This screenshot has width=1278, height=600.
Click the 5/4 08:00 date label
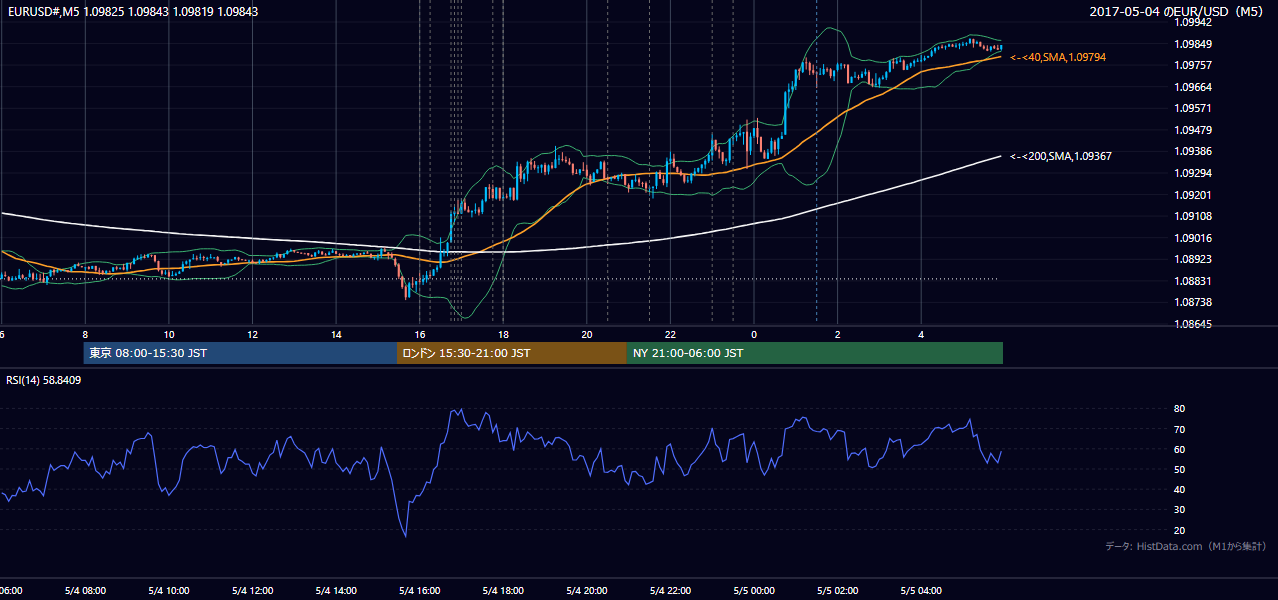(84, 590)
